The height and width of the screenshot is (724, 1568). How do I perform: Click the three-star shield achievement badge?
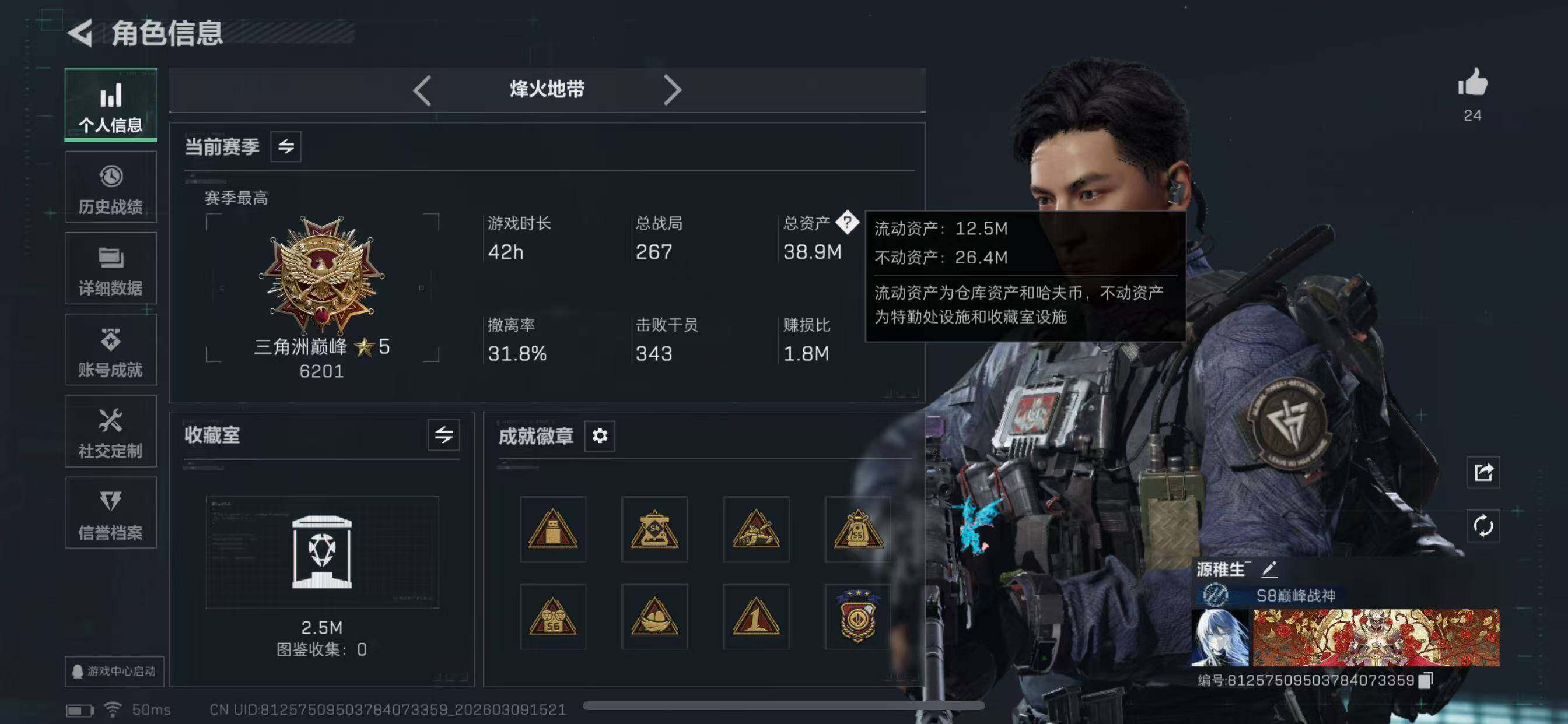(x=857, y=616)
